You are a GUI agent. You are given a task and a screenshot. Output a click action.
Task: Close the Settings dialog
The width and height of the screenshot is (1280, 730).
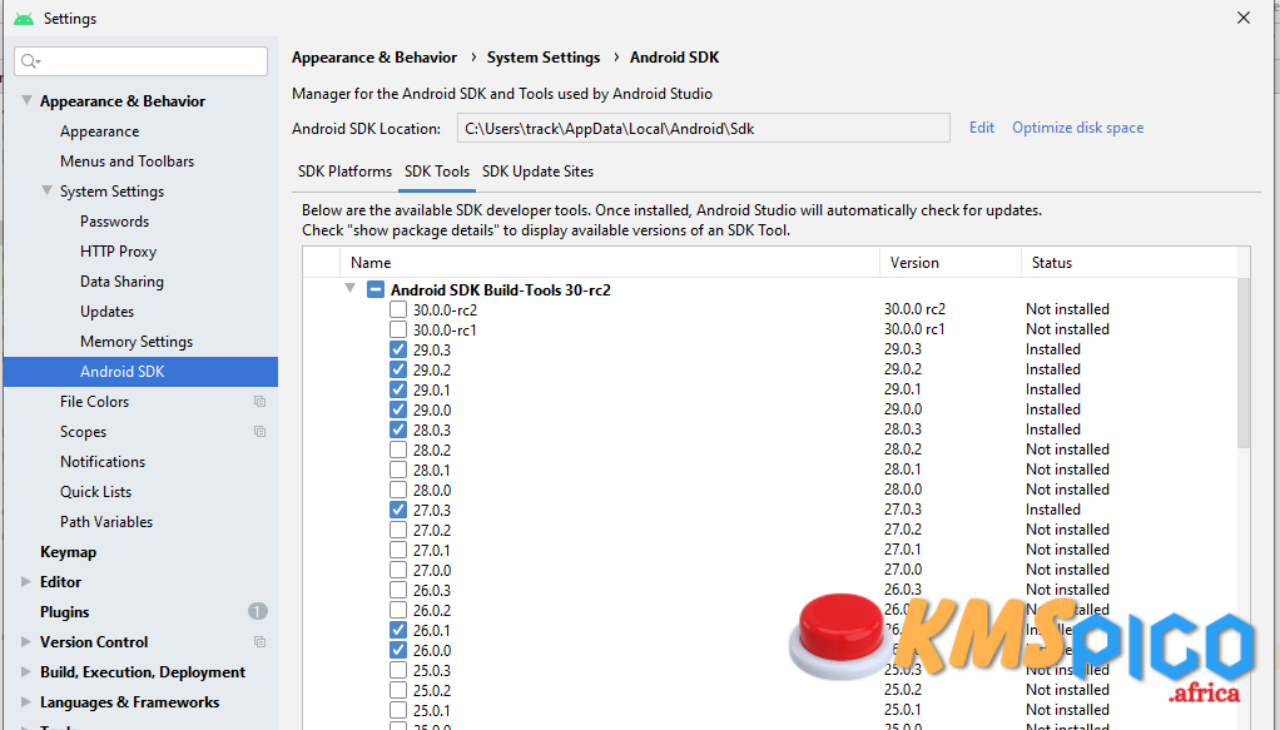coord(1243,18)
